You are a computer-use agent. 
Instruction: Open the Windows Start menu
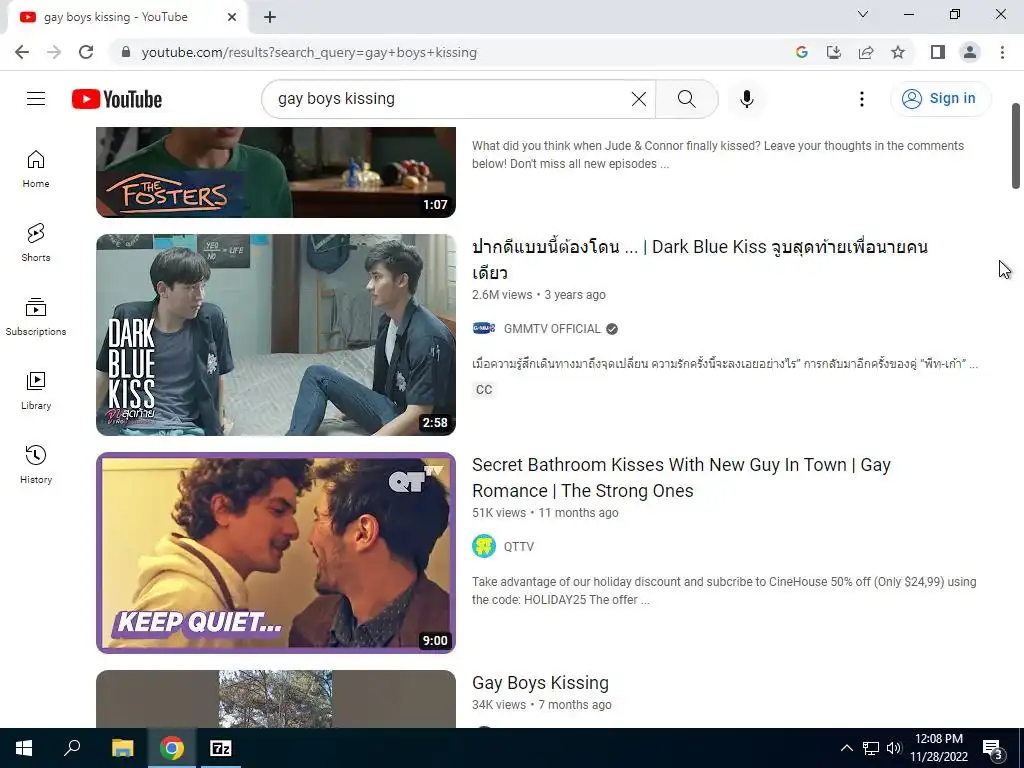[24, 748]
